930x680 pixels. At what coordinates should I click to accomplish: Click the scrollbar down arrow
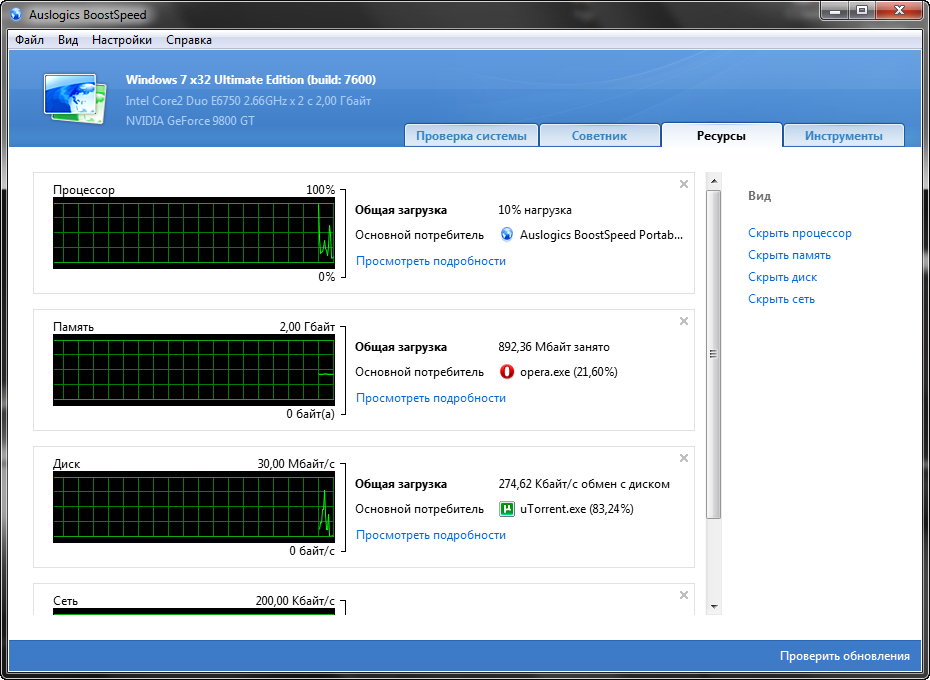[x=714, y=606]
